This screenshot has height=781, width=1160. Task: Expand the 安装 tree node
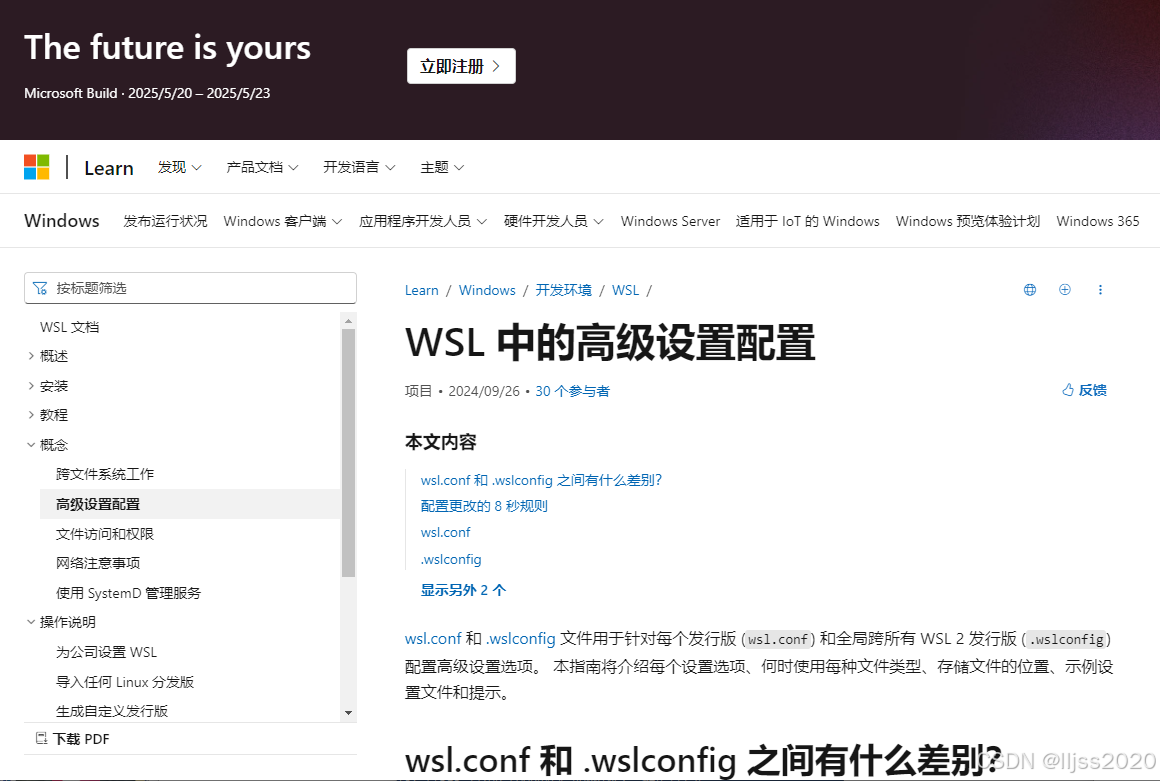(x=31, y=385)
